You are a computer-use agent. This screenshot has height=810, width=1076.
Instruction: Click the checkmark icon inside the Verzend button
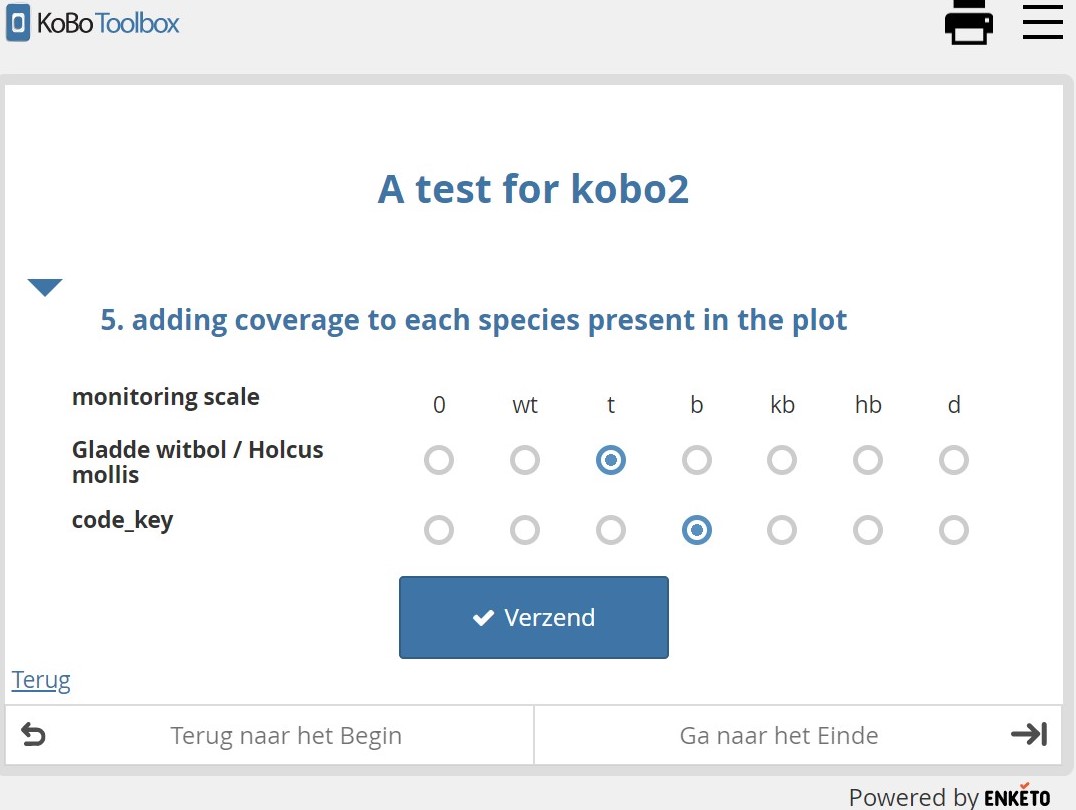[x=483, y=617]
